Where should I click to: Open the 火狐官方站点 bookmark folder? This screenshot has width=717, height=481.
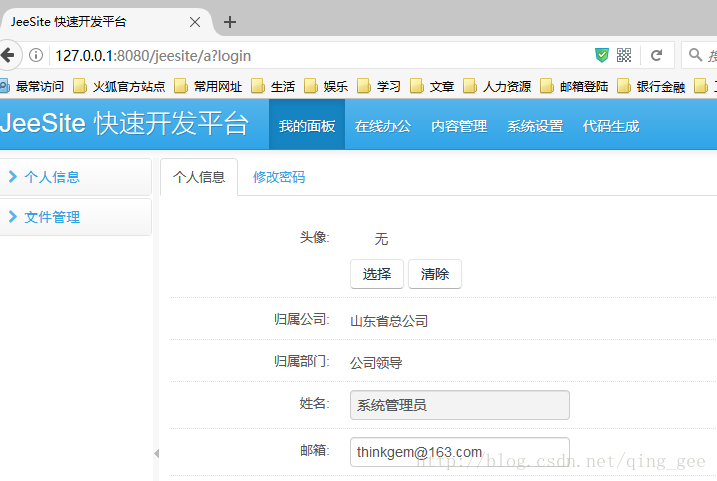pos(119,86)
